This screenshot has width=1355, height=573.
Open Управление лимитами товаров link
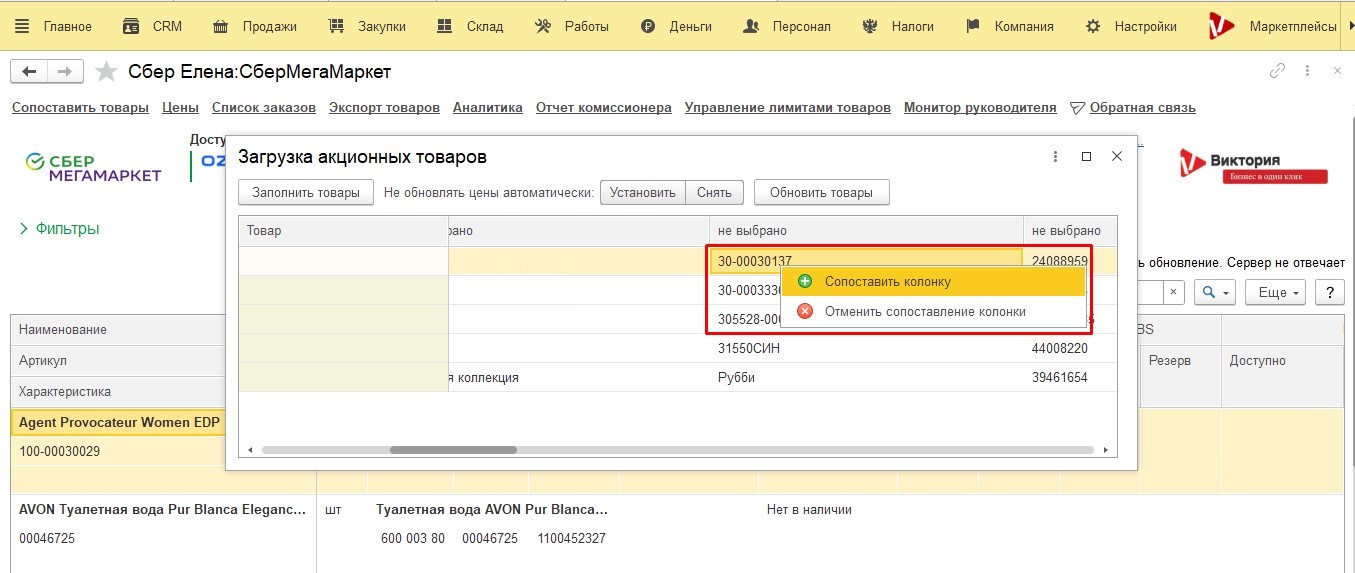788,107
